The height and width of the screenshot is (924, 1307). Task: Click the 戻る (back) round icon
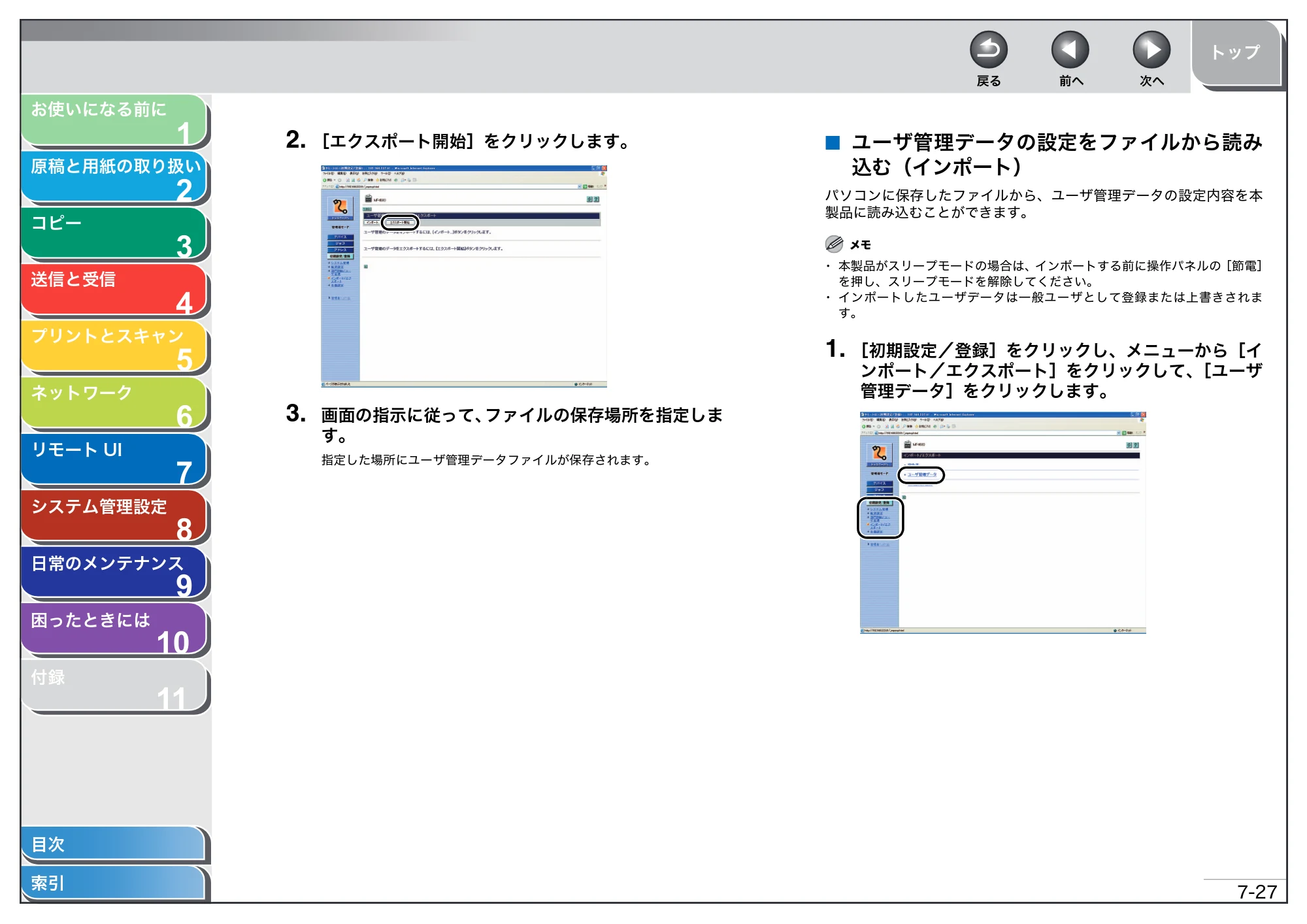pos(988,50)
